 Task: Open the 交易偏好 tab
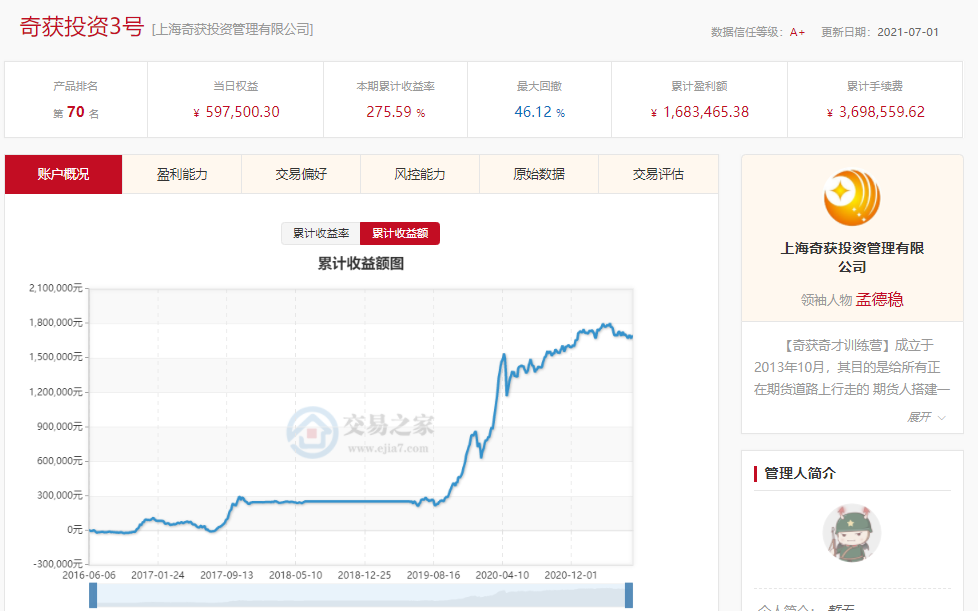coord(301,174)
